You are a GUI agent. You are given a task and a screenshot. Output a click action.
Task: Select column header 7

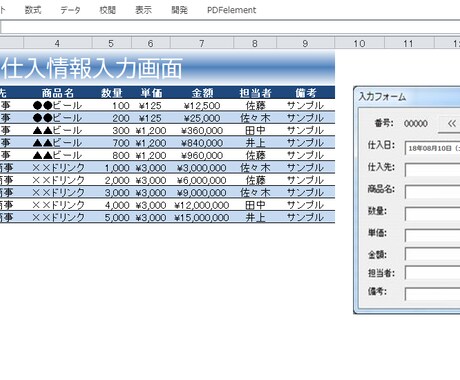202,43
